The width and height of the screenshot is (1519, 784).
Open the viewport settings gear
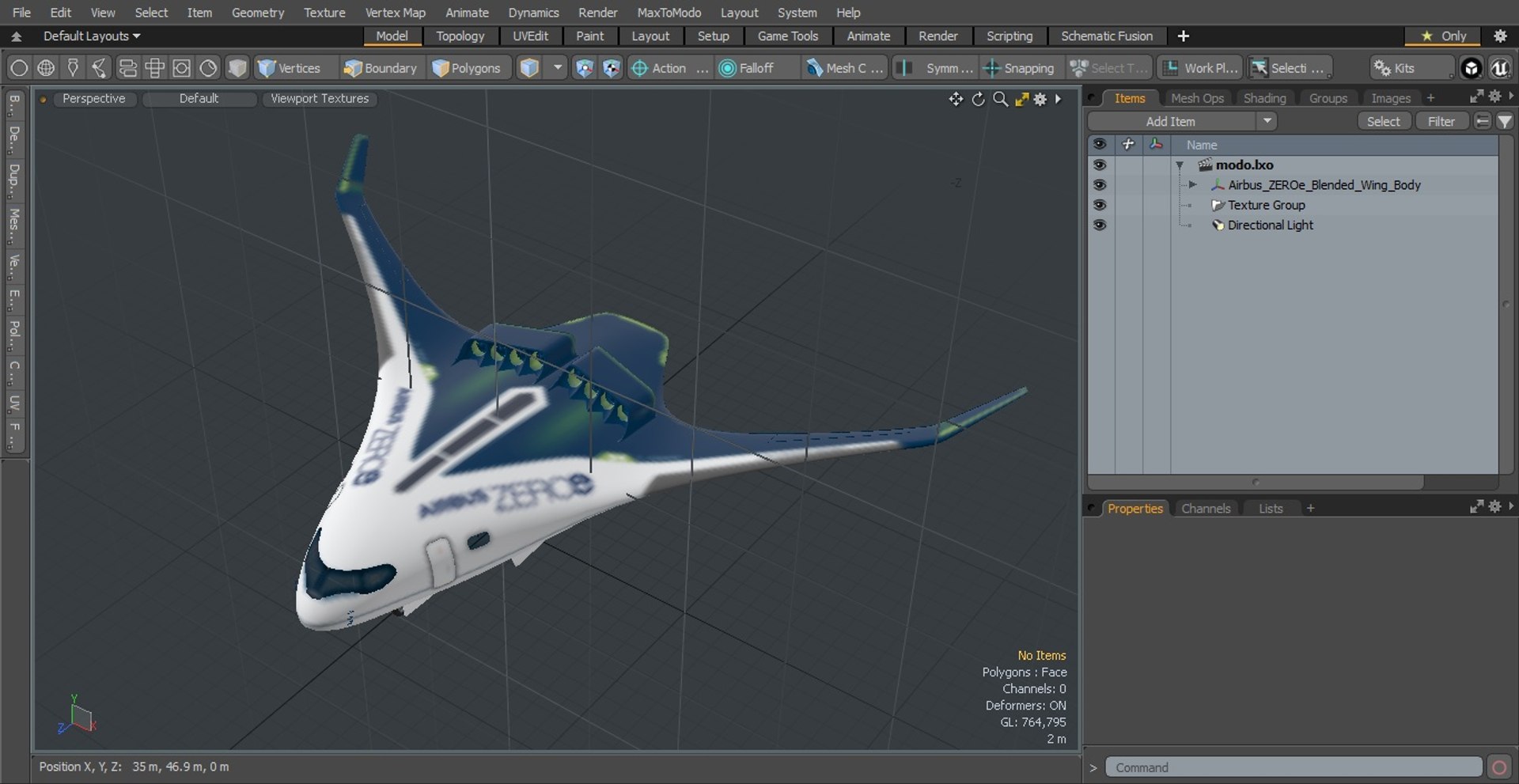pyautogui.click(x=1040, y=99)
